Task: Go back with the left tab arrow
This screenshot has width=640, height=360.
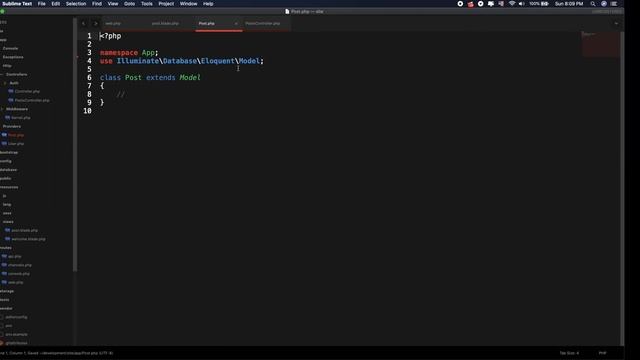Action: [84, 23]
